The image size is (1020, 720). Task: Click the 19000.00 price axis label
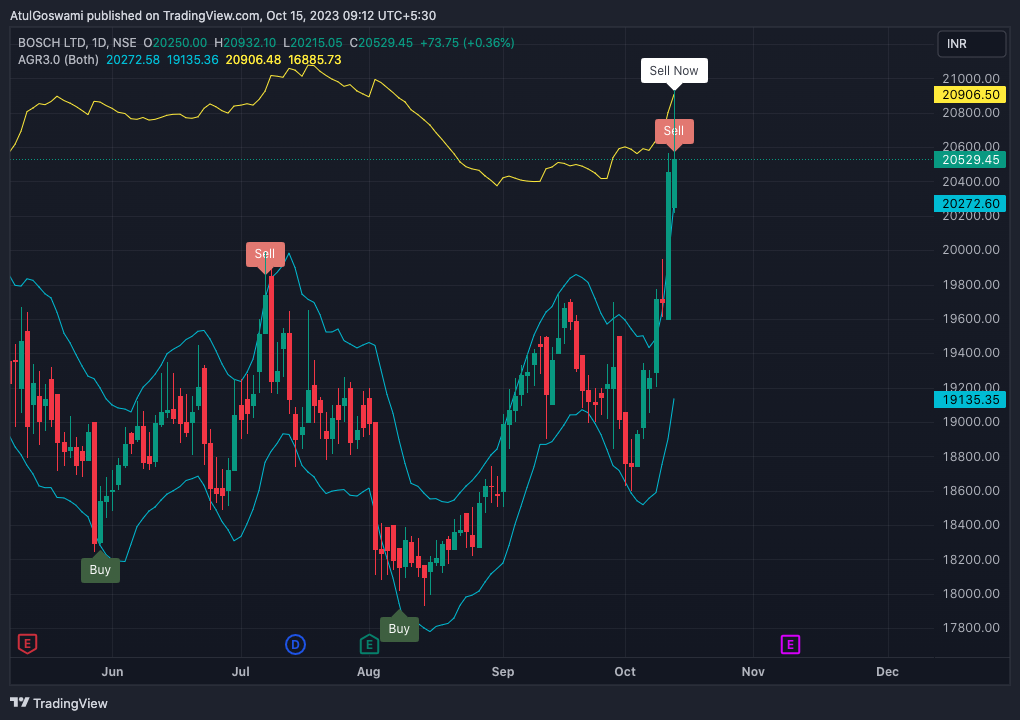coord(971,421)
